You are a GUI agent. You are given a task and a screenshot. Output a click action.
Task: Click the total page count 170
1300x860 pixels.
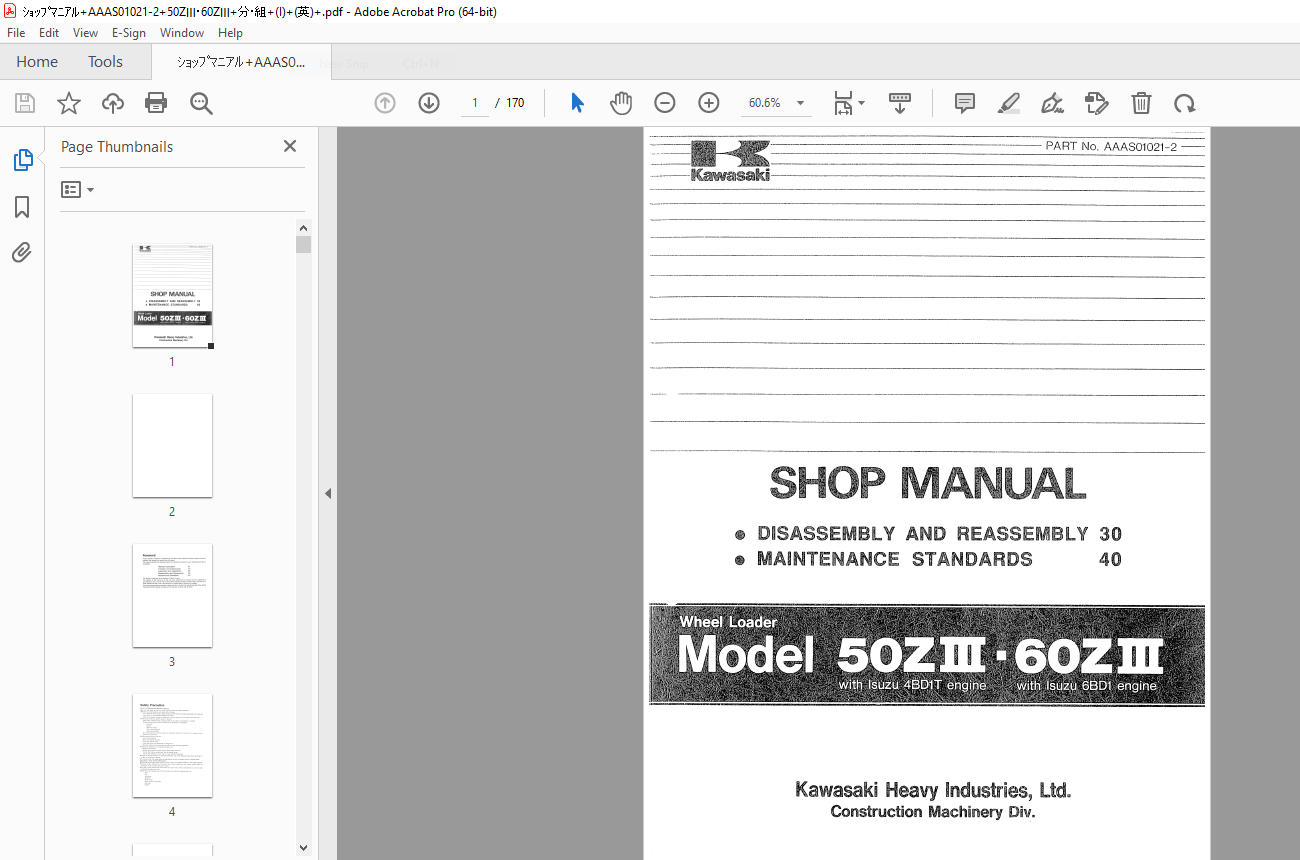515,103
